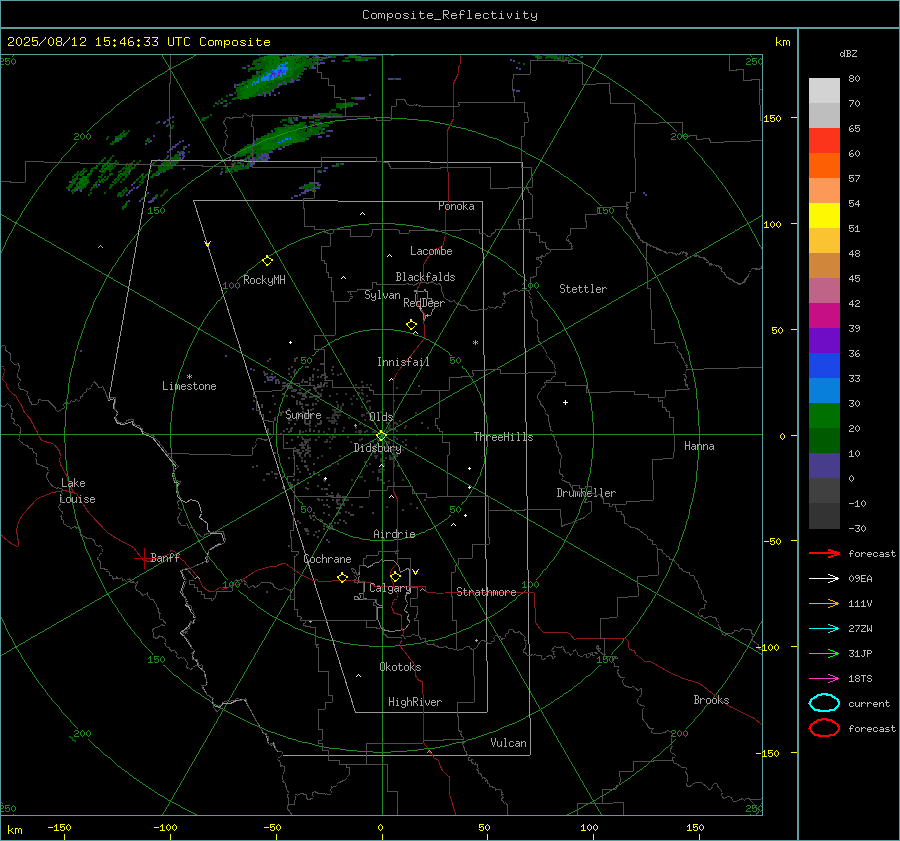The image size is (900, 841).
Task: Click the yellow diamond marker below RedDeer
Action: point(411,325)
